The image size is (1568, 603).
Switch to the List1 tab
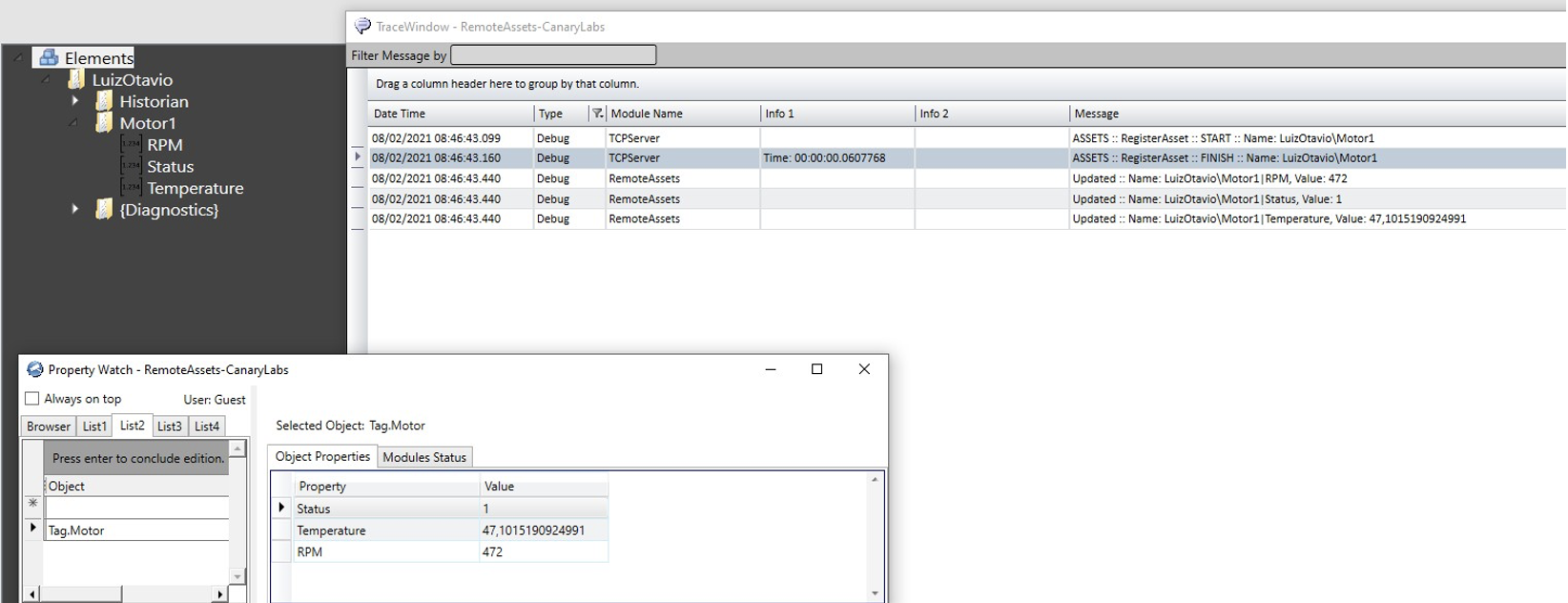pyautogui.click(x=94, y=426)
